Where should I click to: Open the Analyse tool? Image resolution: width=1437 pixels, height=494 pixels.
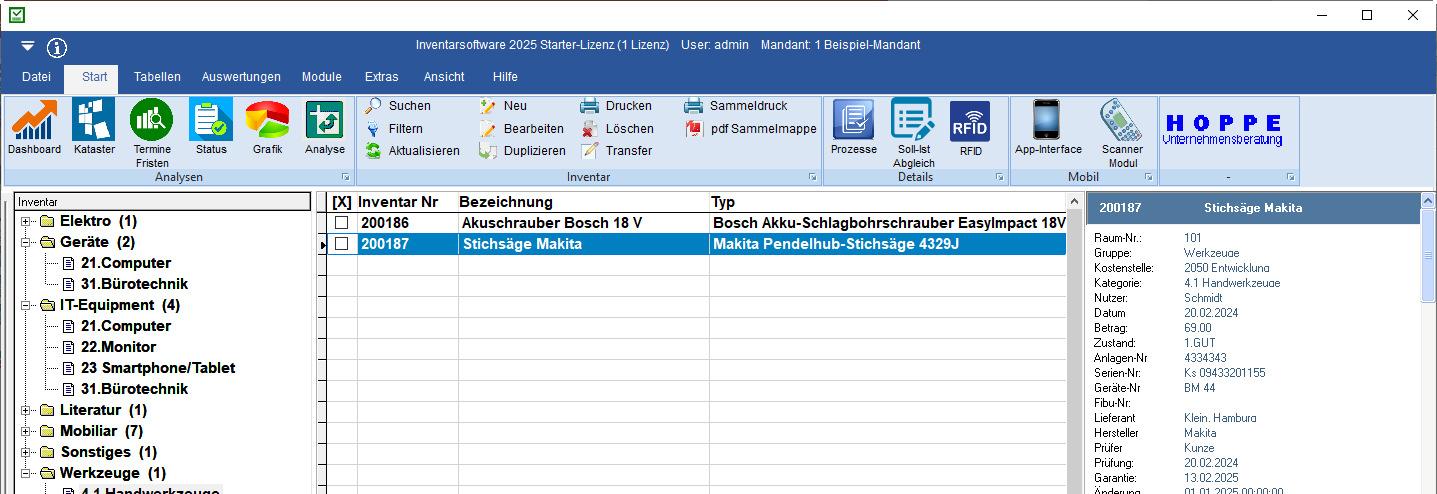pyautogui.click(x=325, y=127)
